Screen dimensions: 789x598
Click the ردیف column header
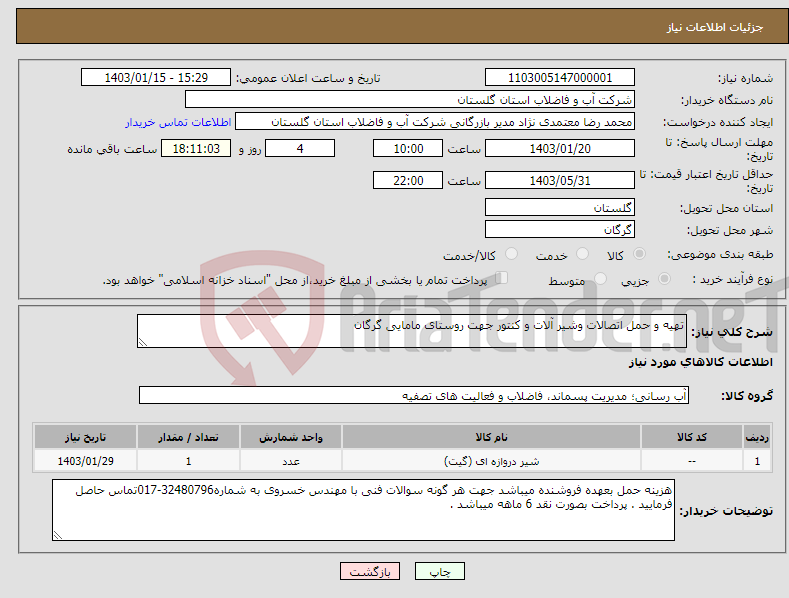pos(757,437)
